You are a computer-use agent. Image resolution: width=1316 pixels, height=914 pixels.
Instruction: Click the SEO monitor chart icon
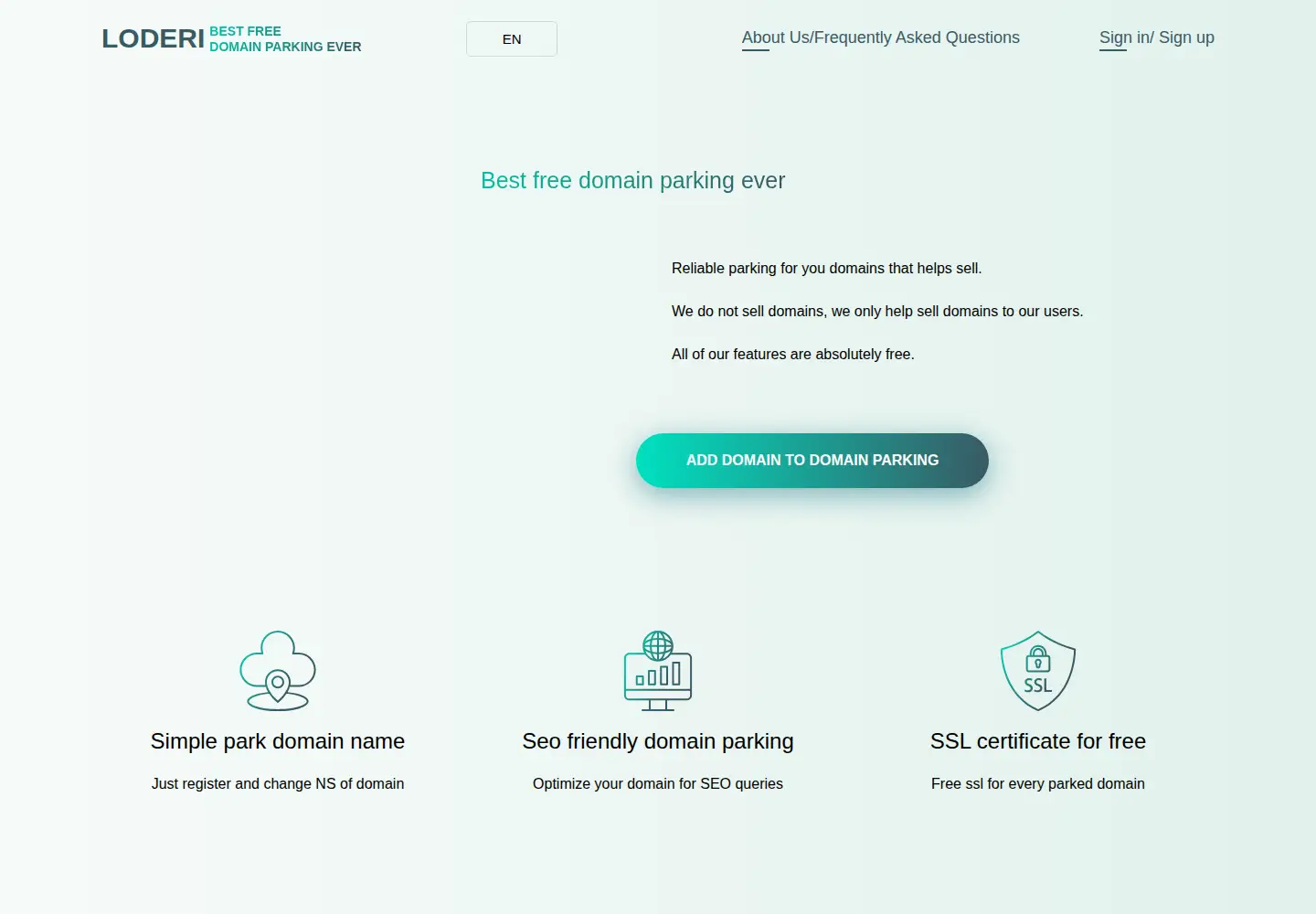pyautogui.click(x=658, y=671)
